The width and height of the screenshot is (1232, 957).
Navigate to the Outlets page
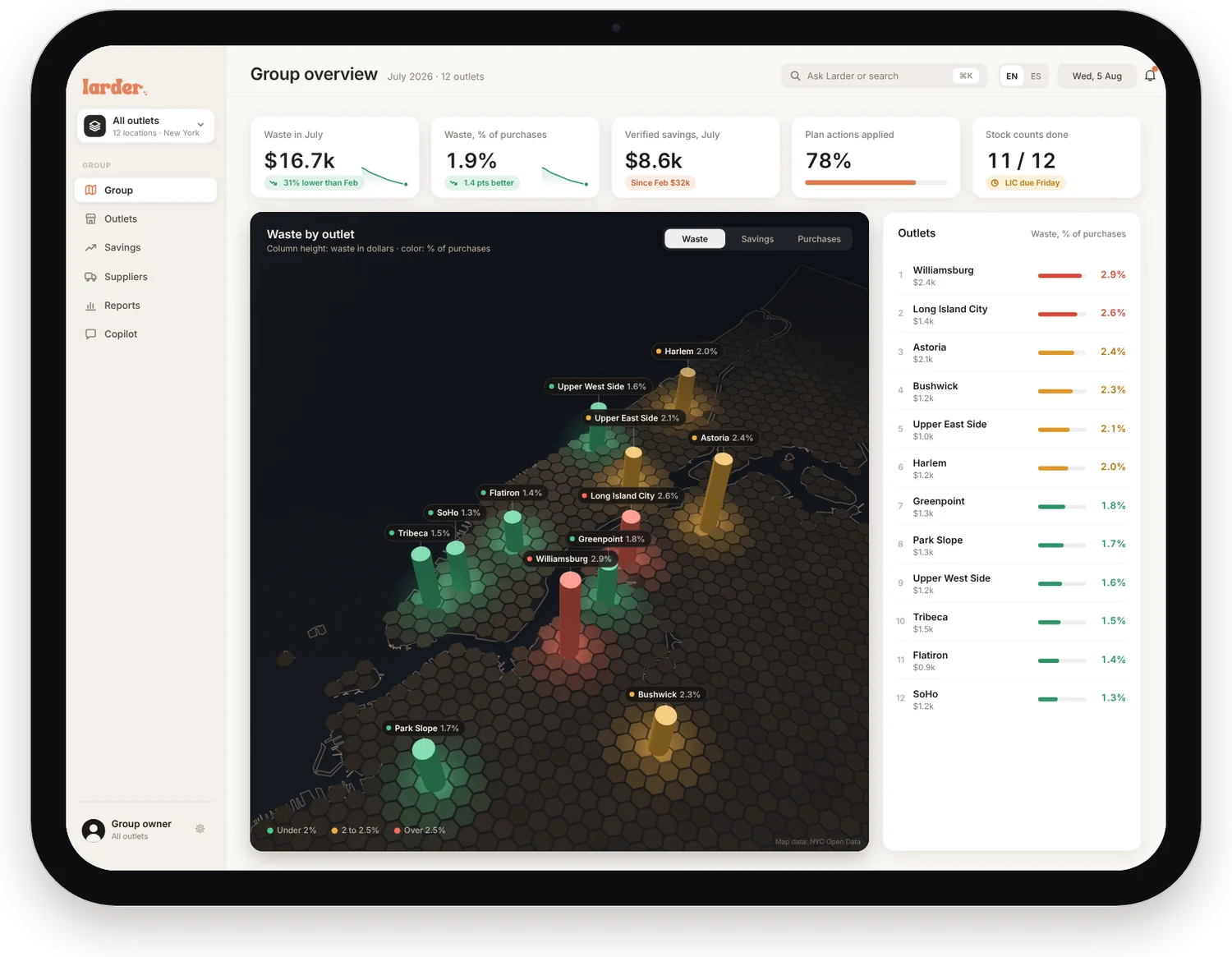click(145, 219)
